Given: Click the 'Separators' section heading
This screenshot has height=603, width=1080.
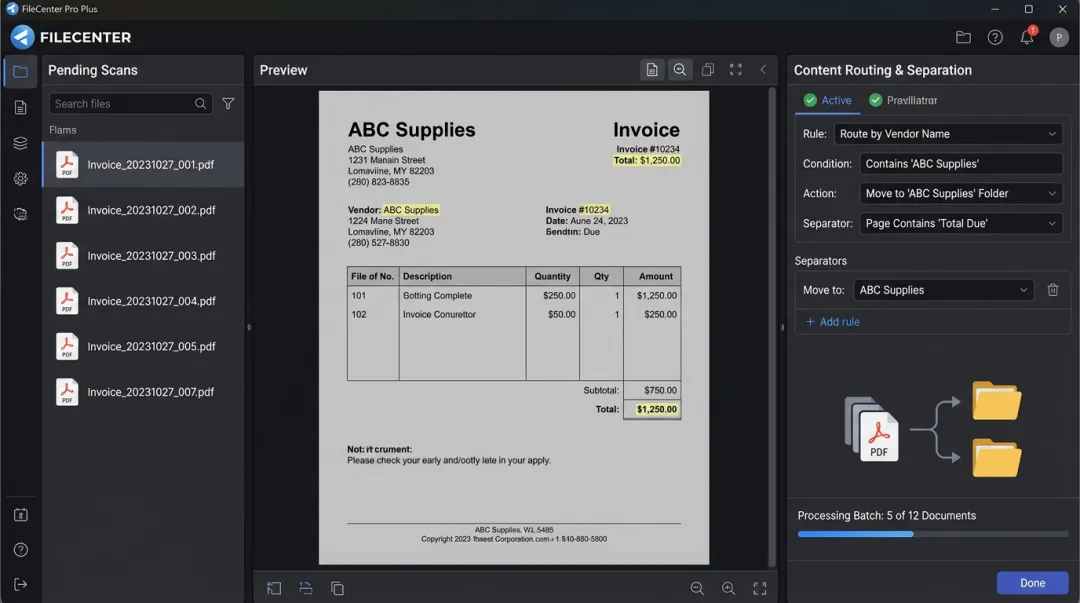Looking at the screenshot, I should [x=820, y=260].
